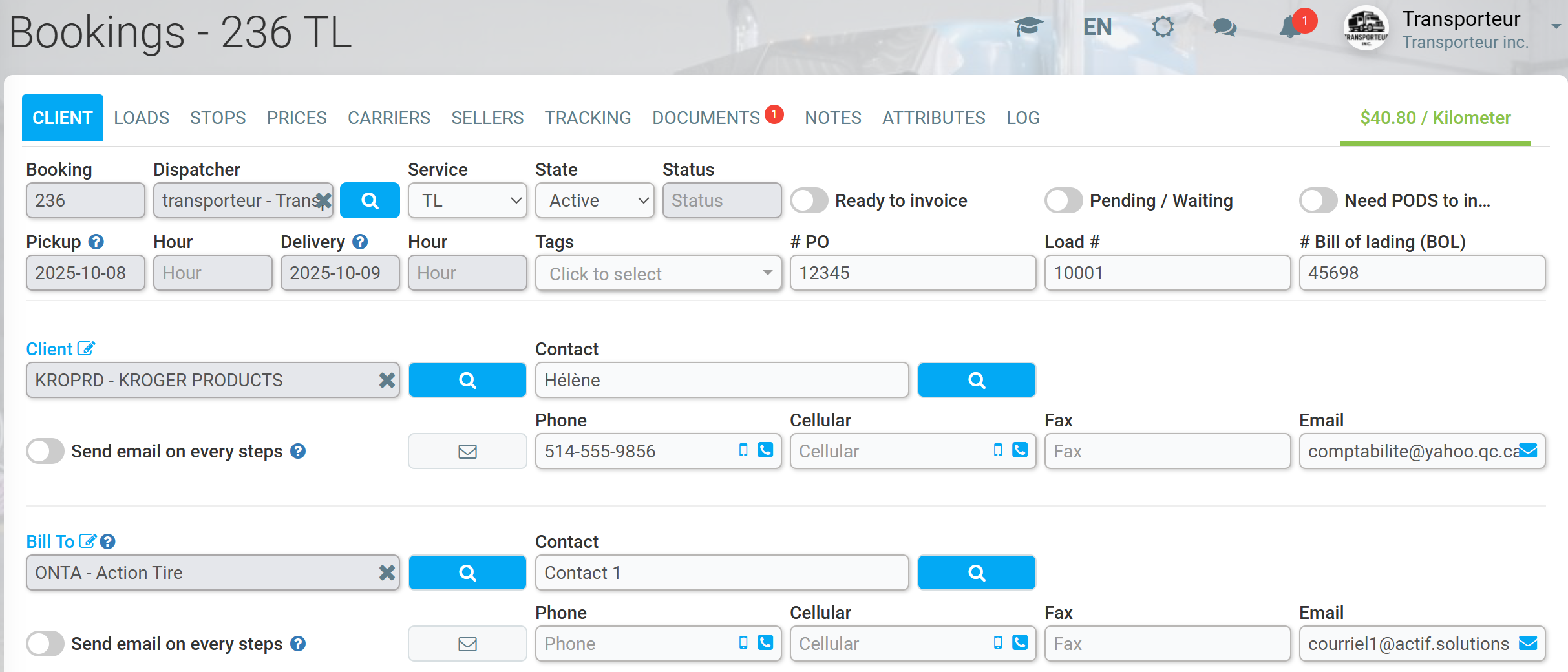Click Load # field 10001
This screenshot has height=672, width=1568.
(1167, 273)
